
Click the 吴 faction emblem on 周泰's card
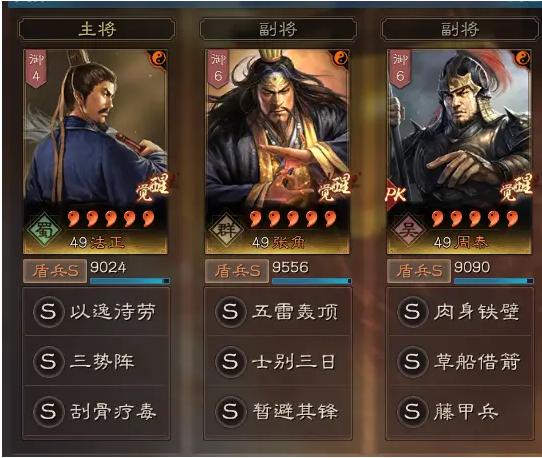coord(408,230)
